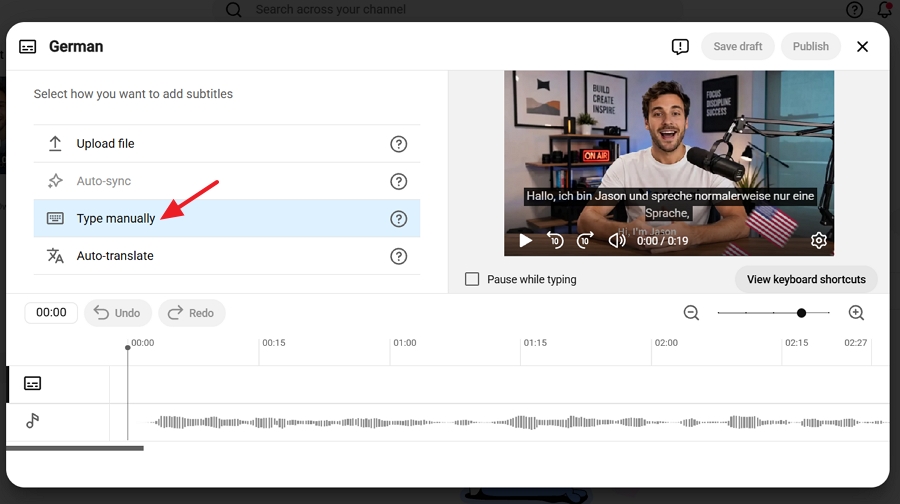This screenshot has height=504, width=900.
Task: Open help icon in top bar
Action: click(854, 10)
